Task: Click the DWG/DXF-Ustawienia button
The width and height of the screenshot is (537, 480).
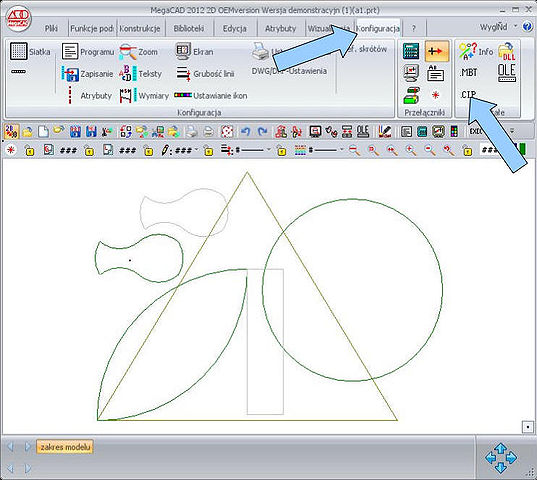Action: click(x=289, y=71)
